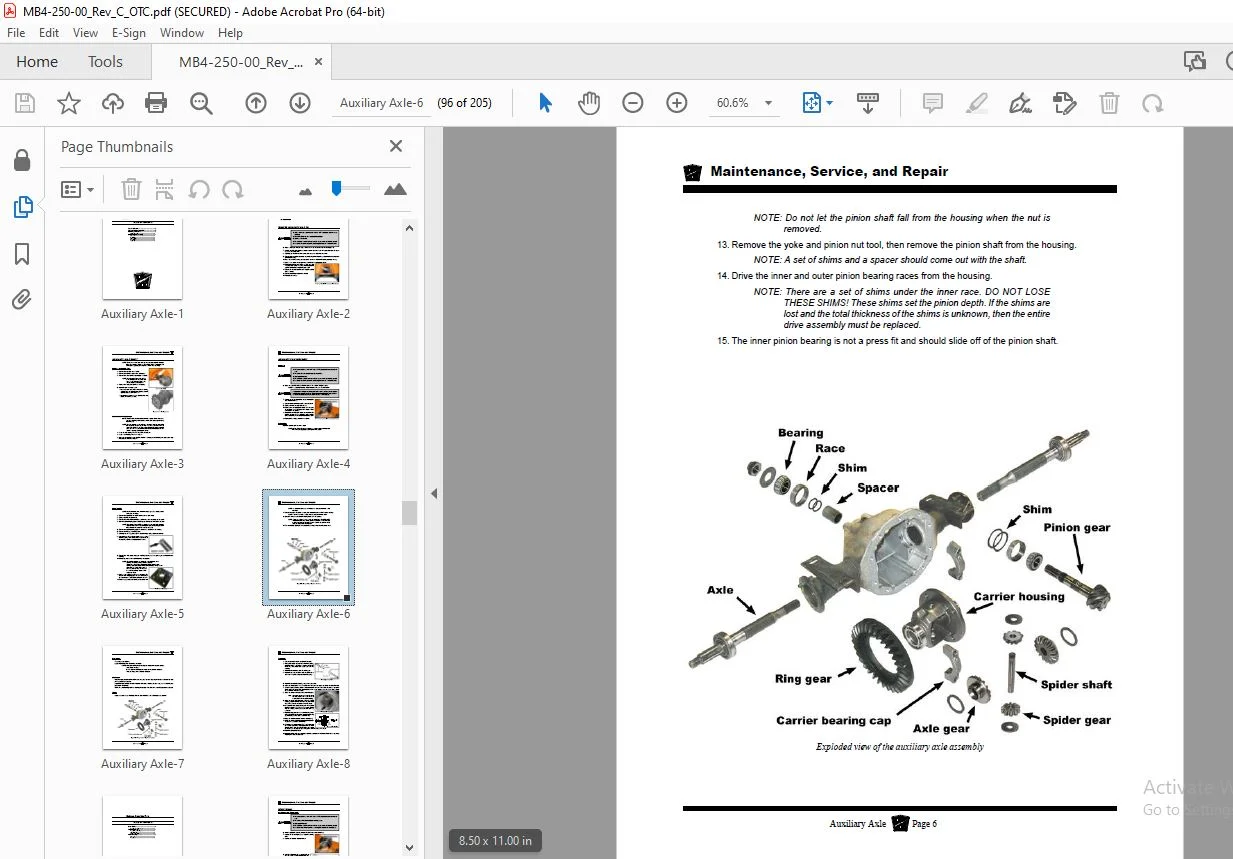This screenshot has height=859, width=1233.
Task: Click the scrolling mode keyboard icon
Action: click(x=867, y=103)
